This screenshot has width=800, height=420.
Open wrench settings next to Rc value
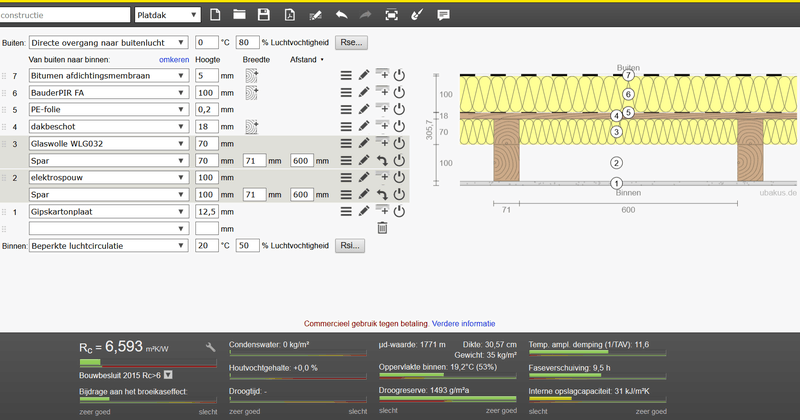[x=210, y=348]
